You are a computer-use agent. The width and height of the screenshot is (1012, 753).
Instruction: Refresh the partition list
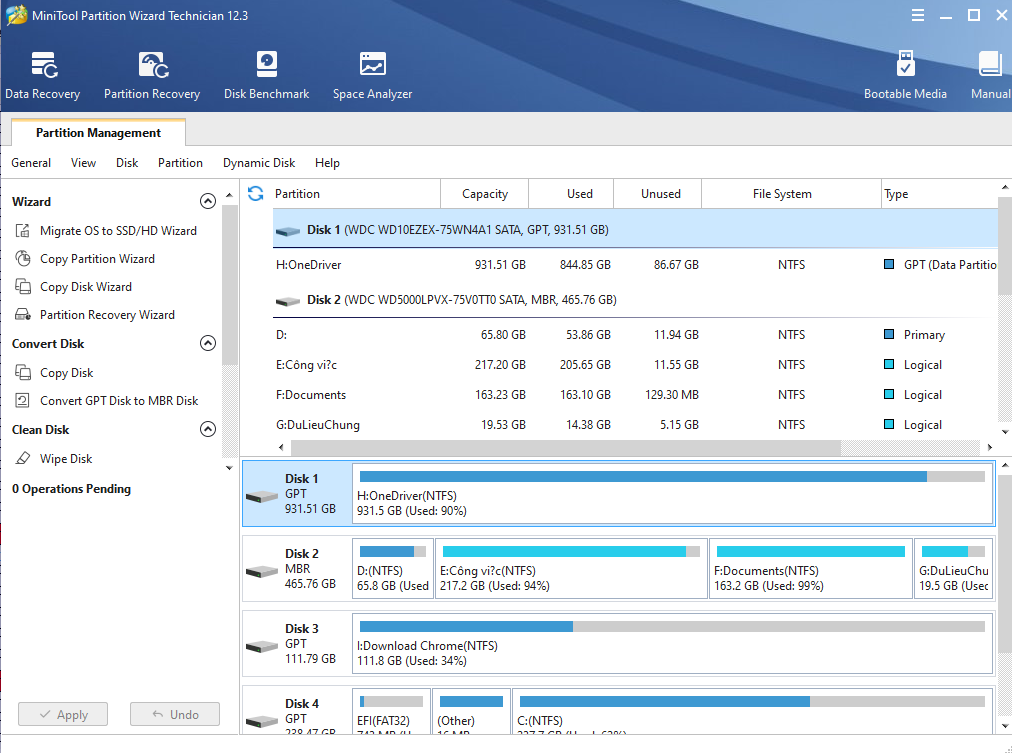coord(256,194)
